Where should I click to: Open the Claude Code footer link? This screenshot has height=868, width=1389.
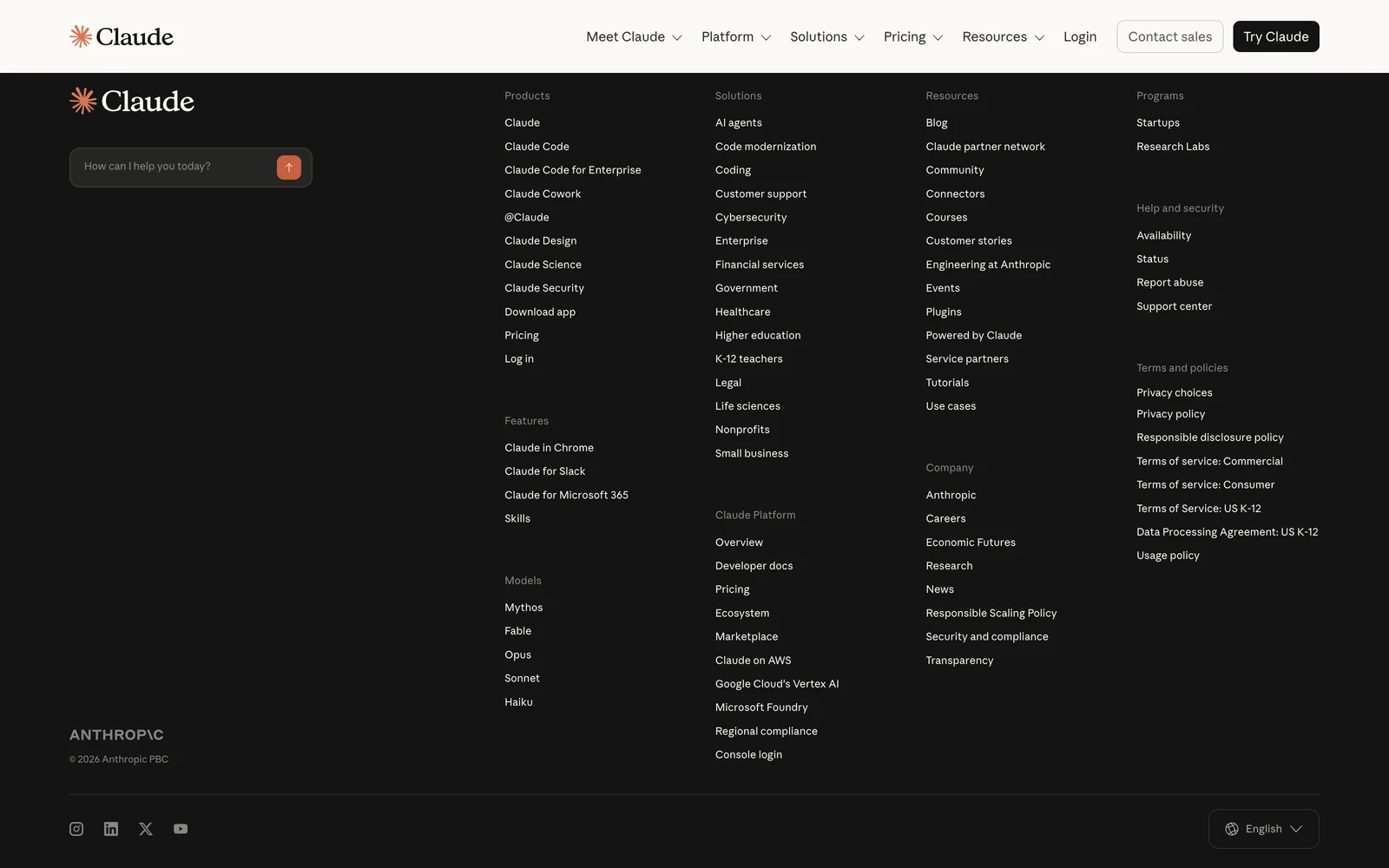(x=537, y=147)
